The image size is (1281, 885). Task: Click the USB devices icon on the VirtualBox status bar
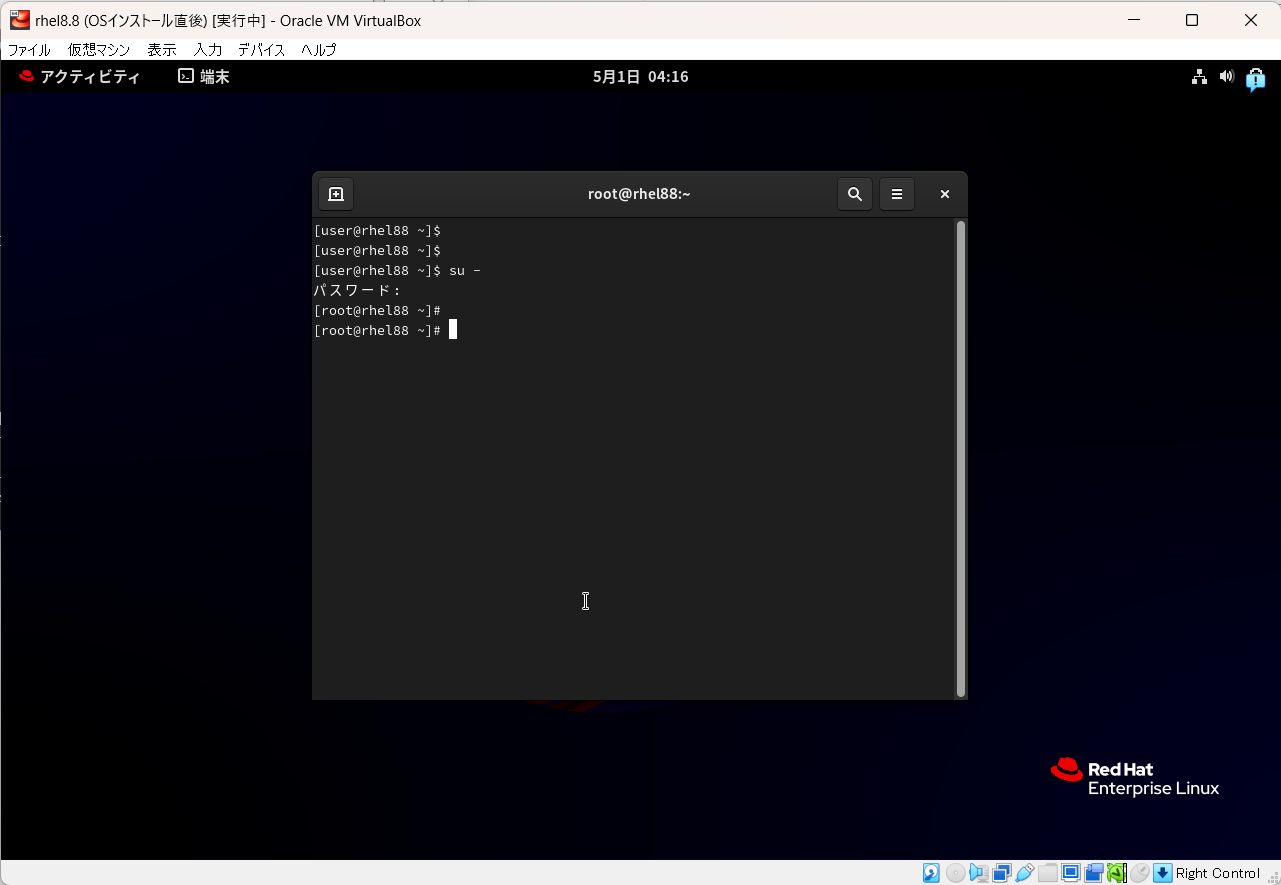point(1024,872)
